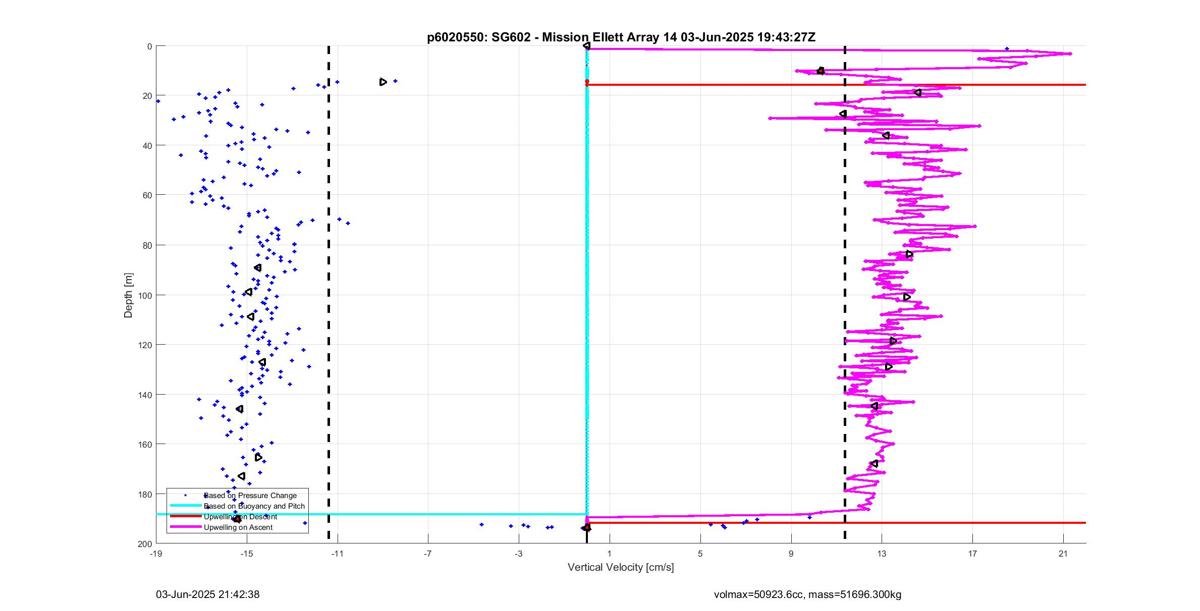Click x-axis tick label '13'
Image resolution: width=1200 pixels, height=611 pixels.
tap(882, 553)
